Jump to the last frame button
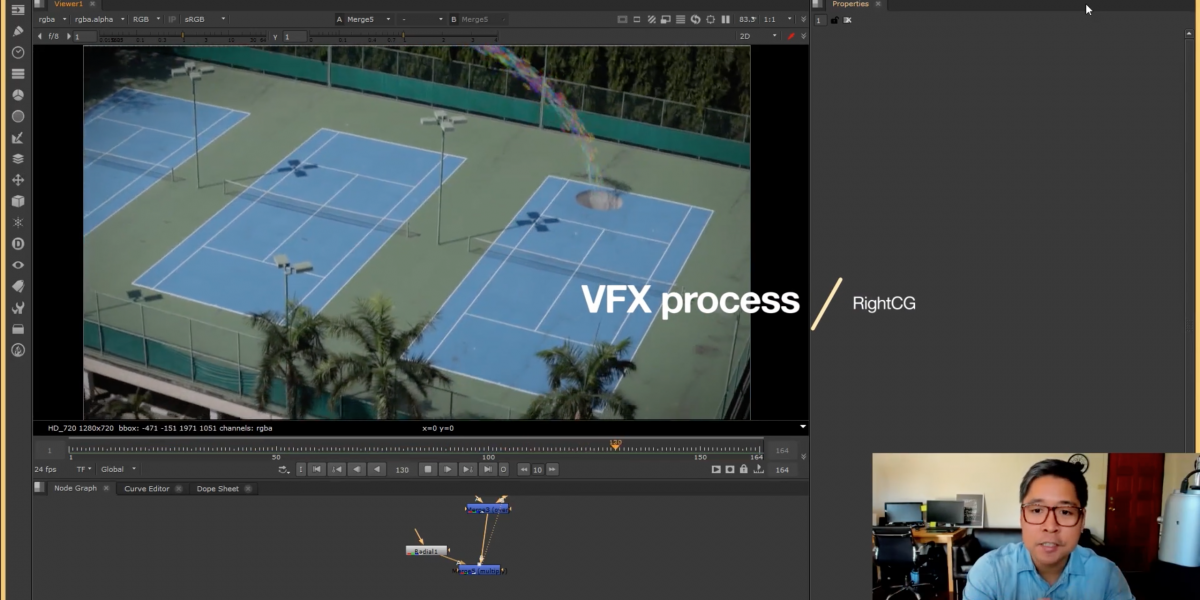This screenshot has height=600, width=1200. point(488,469)
